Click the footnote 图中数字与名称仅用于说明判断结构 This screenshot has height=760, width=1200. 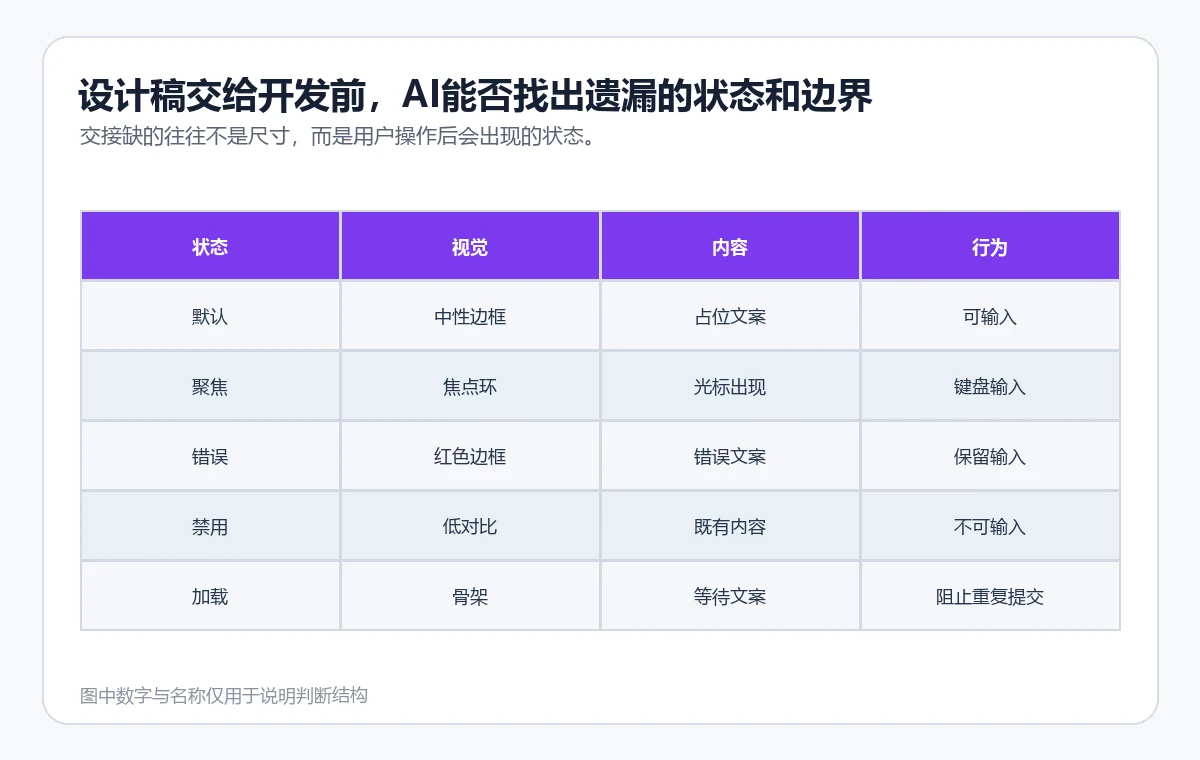click(x=224, y=696)
